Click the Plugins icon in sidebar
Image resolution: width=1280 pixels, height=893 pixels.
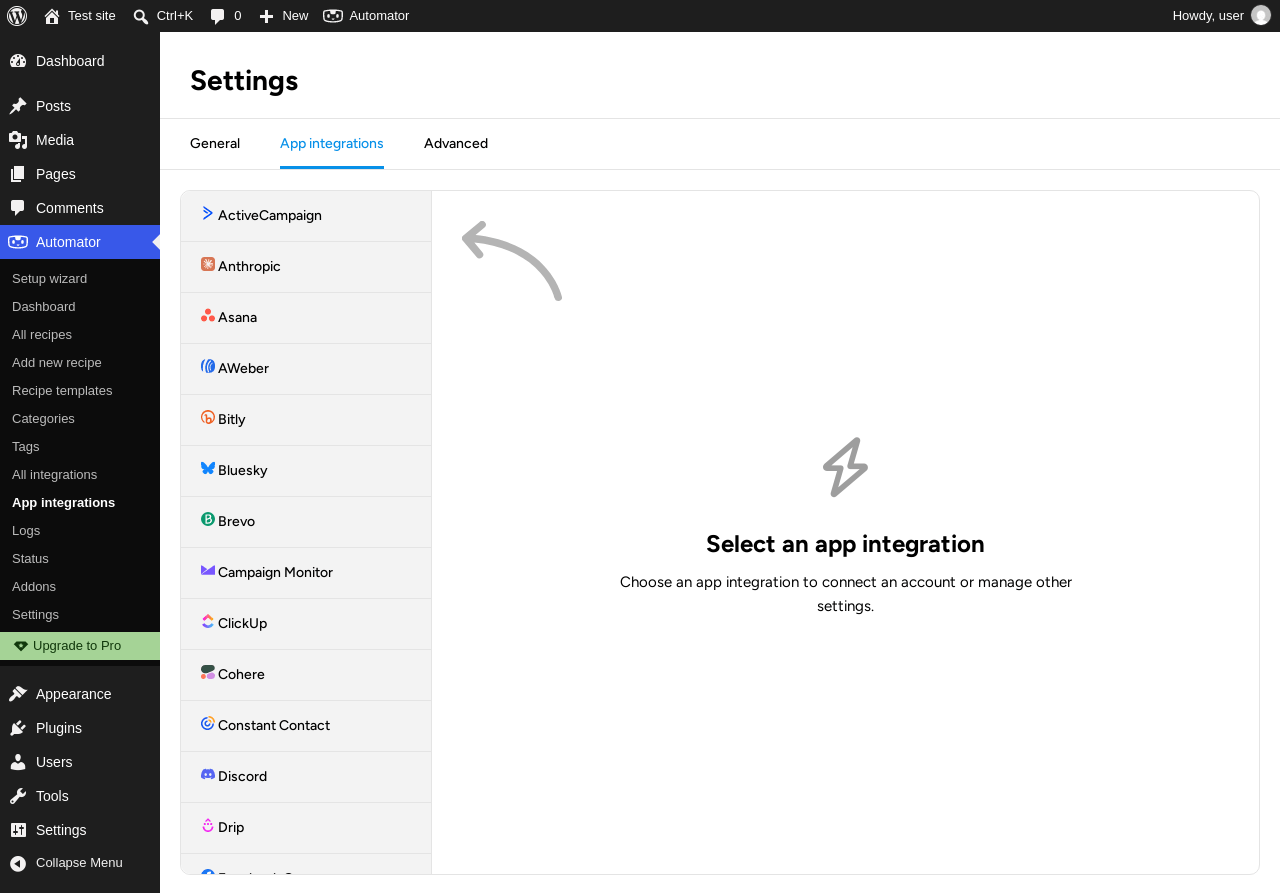pos(18,728)
